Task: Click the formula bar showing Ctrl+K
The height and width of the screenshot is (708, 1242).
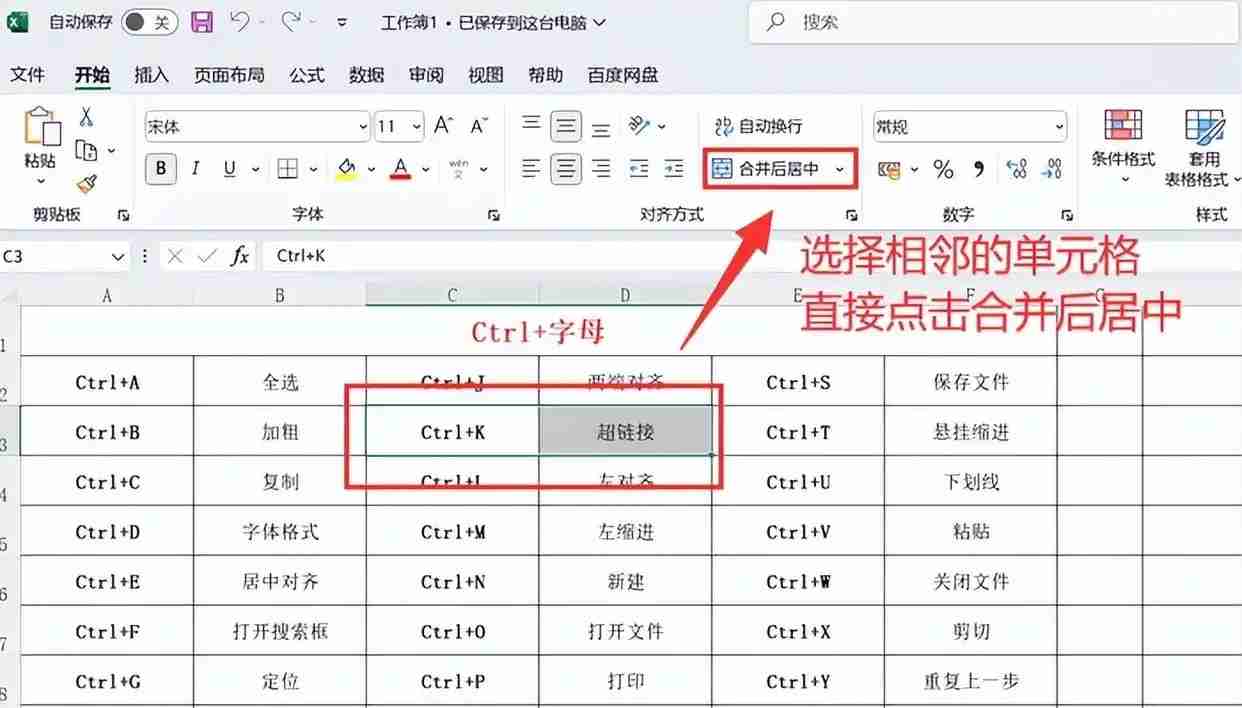Action: pos(750,256)
